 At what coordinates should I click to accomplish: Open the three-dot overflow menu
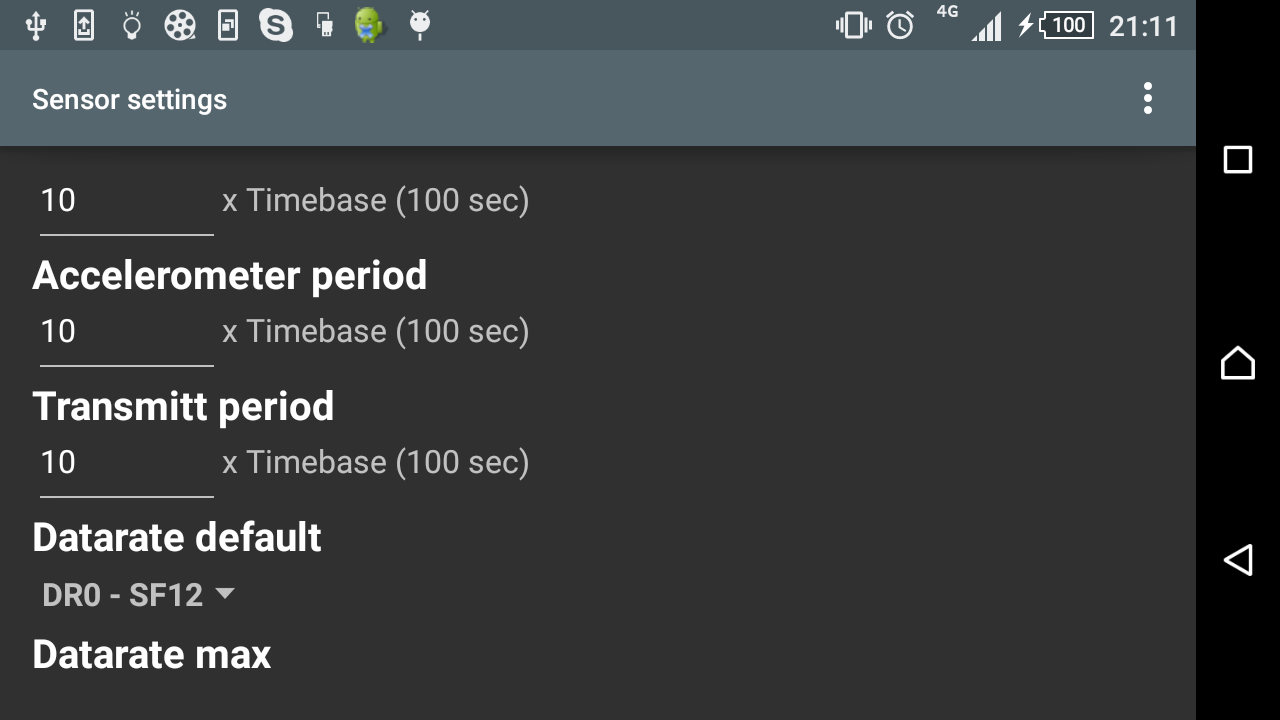1147,99
